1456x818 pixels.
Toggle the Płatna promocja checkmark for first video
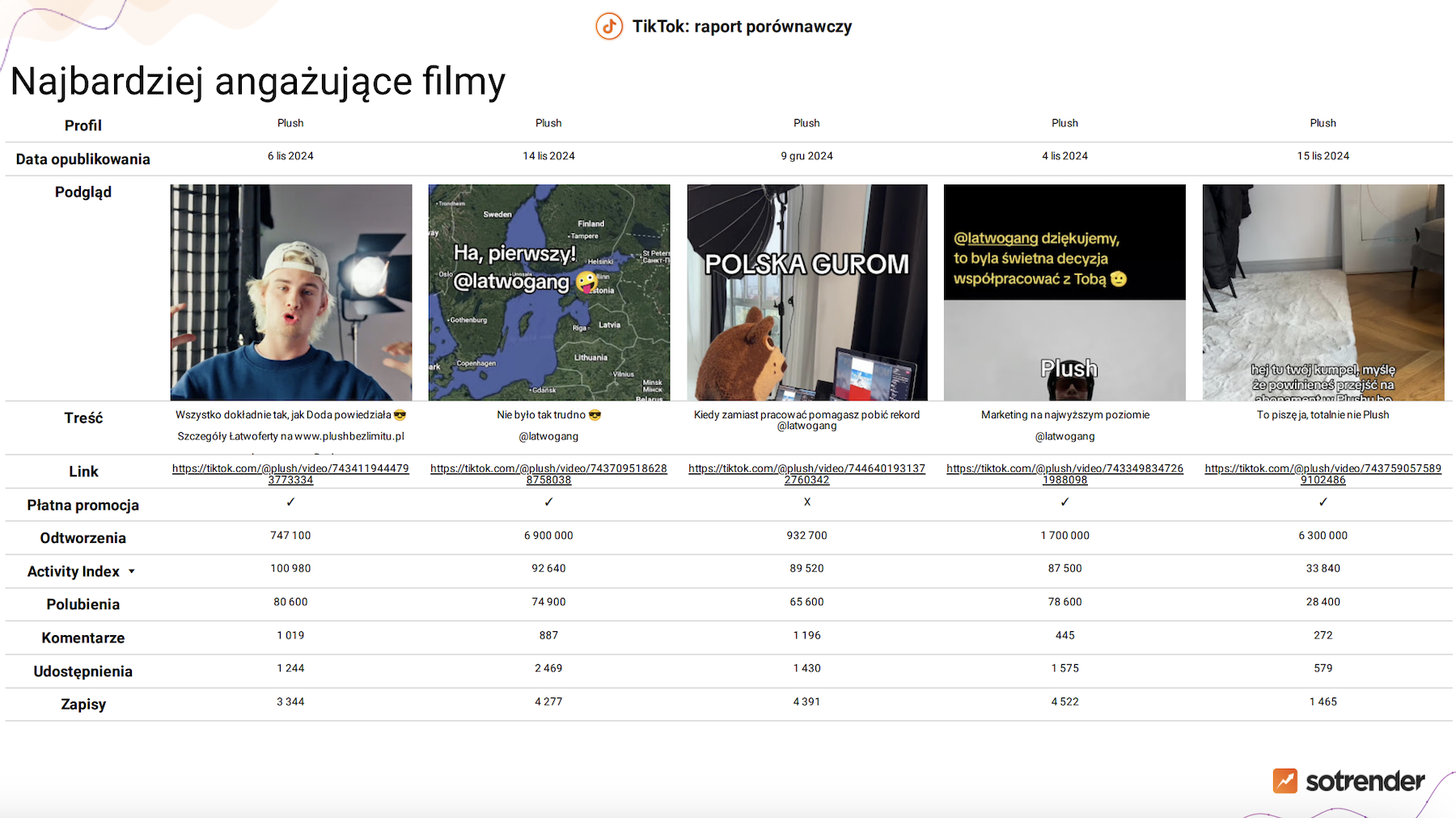tap(290, 502)
